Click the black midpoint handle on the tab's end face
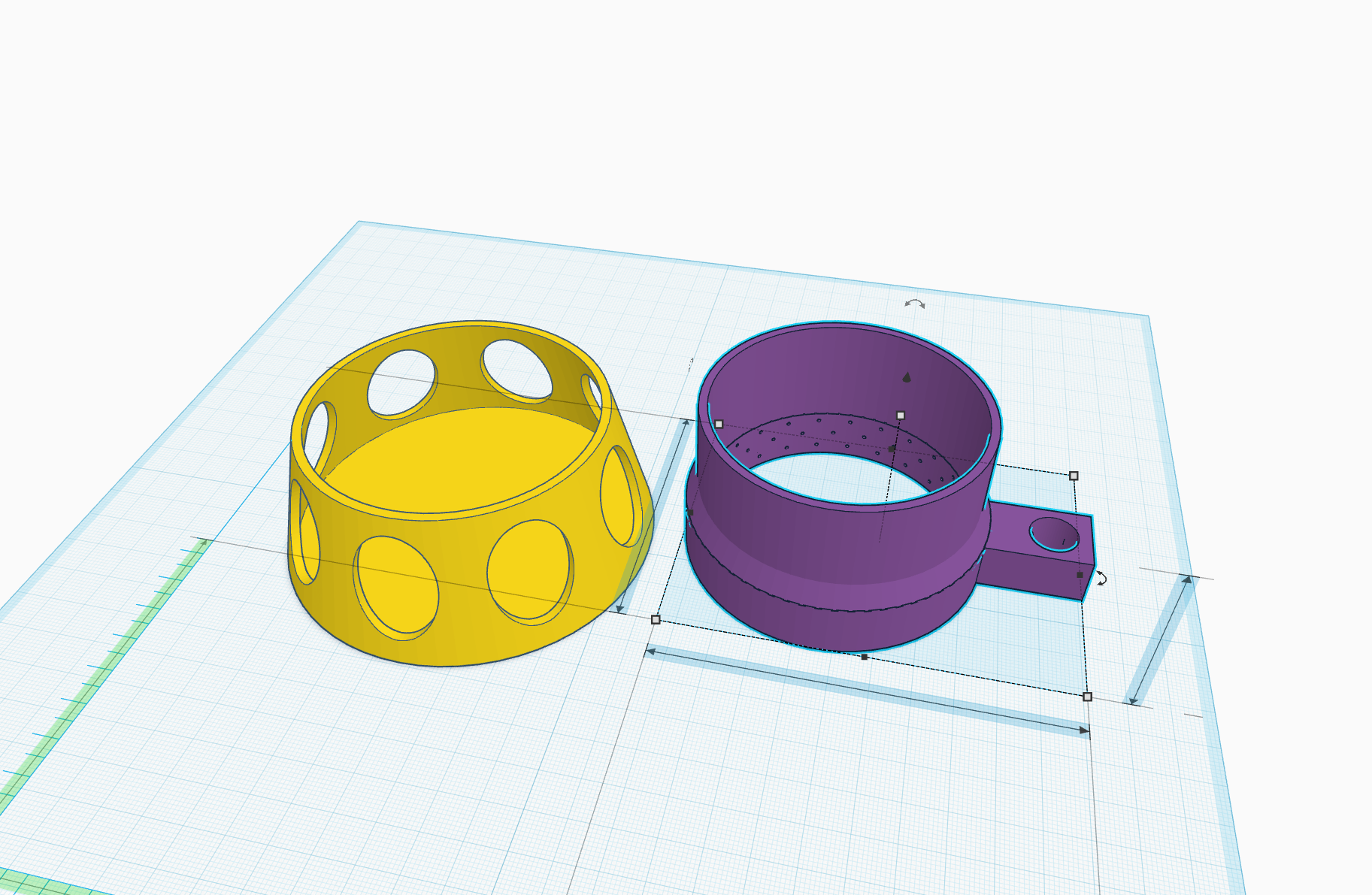1372x895 pixels. [1080, 575]
